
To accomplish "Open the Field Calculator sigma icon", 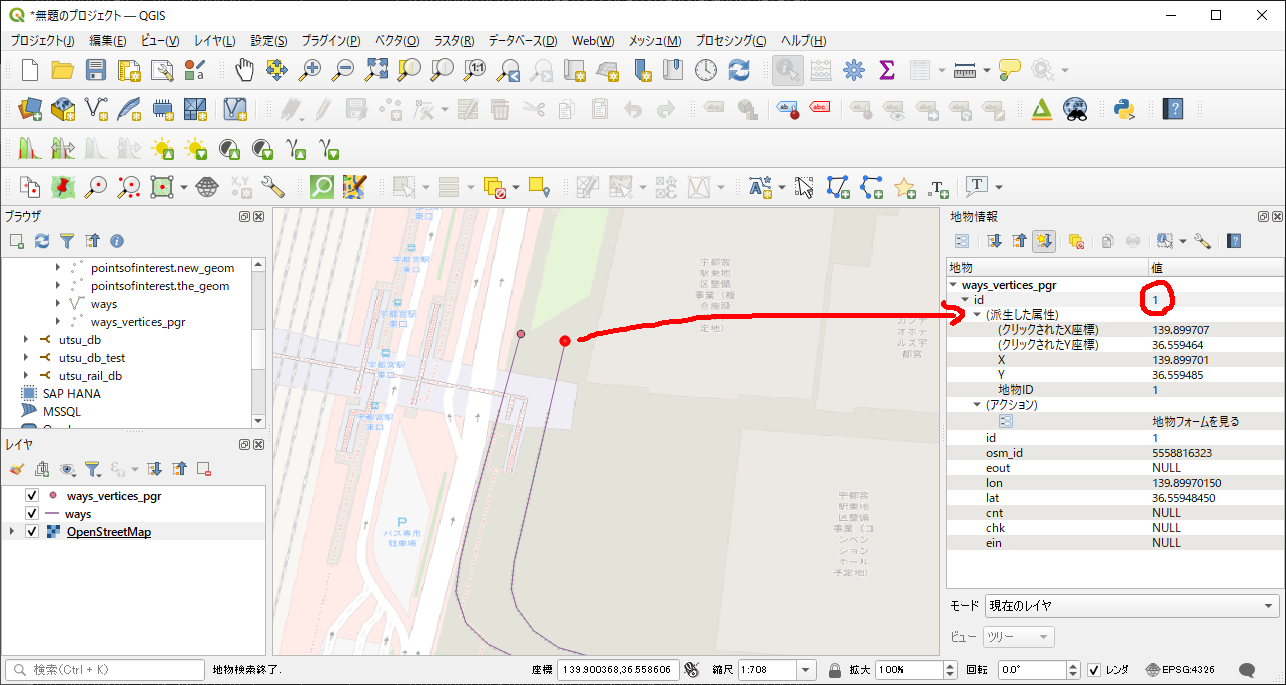I will pos(886,70).
